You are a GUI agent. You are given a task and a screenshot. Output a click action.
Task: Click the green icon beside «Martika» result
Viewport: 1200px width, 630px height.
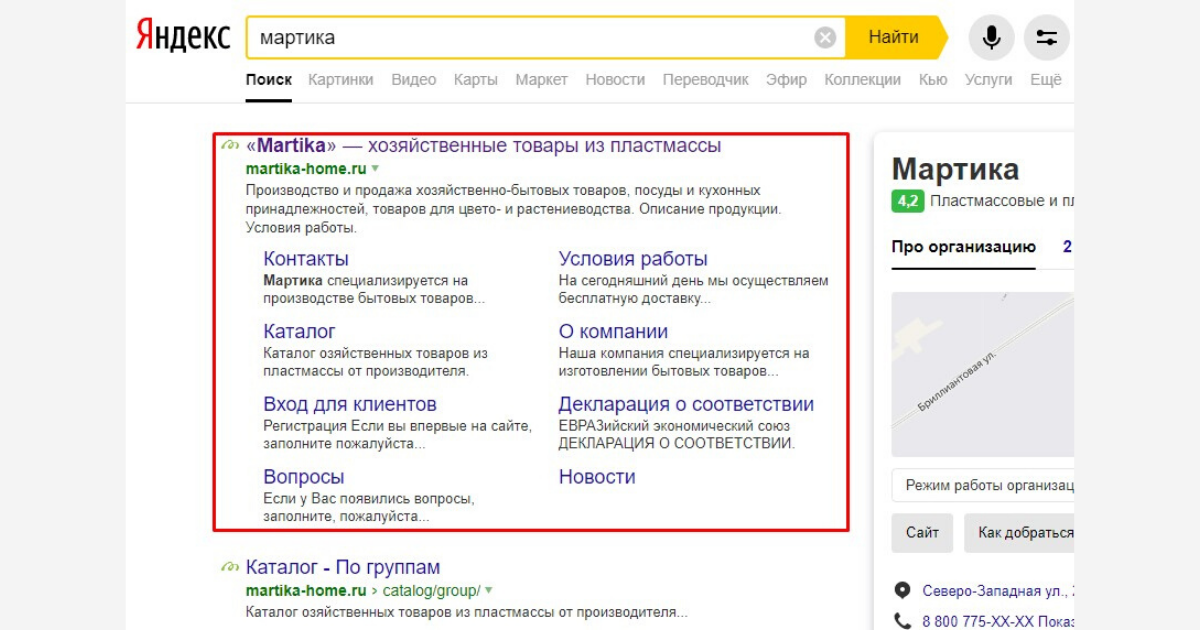click(229, 146)
